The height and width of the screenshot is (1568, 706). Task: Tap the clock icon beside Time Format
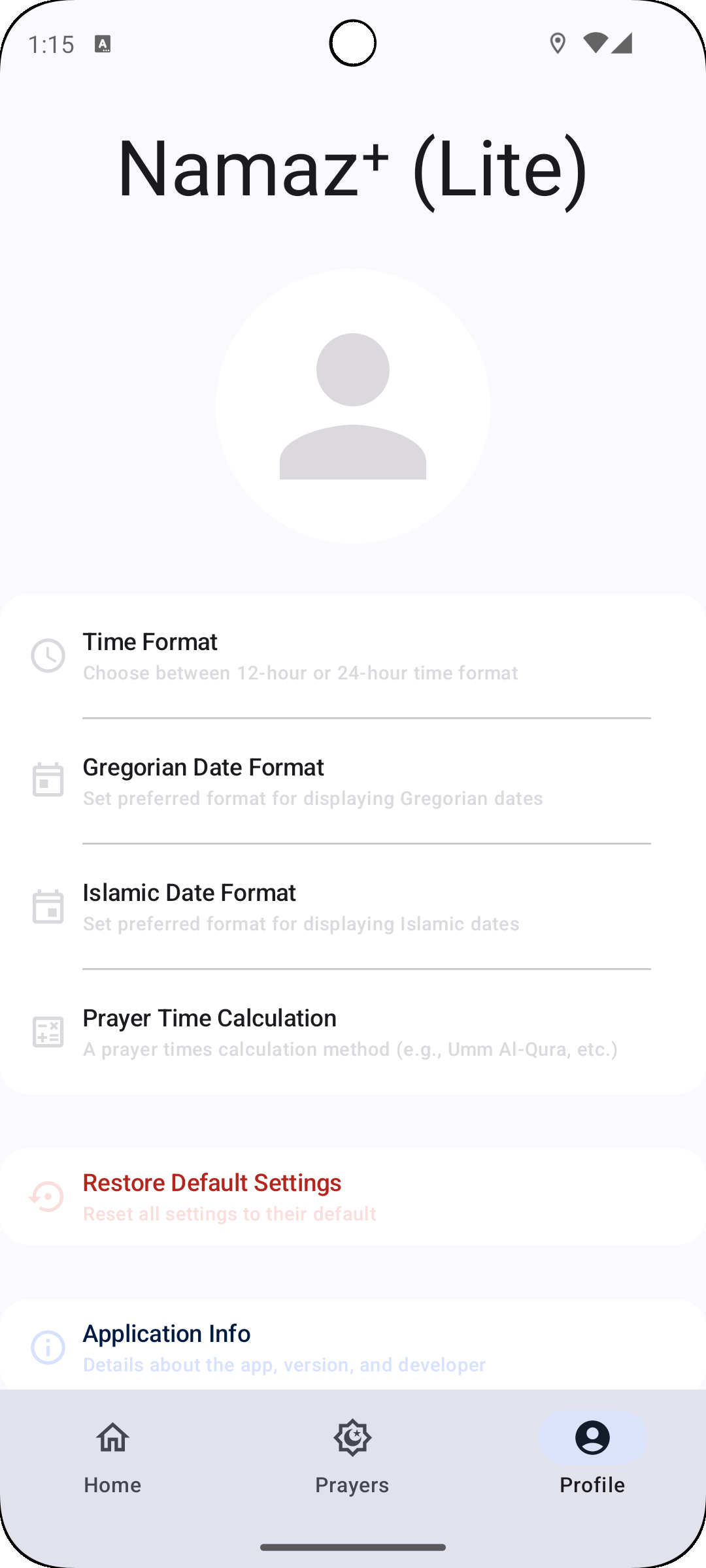tap(48, 655)
